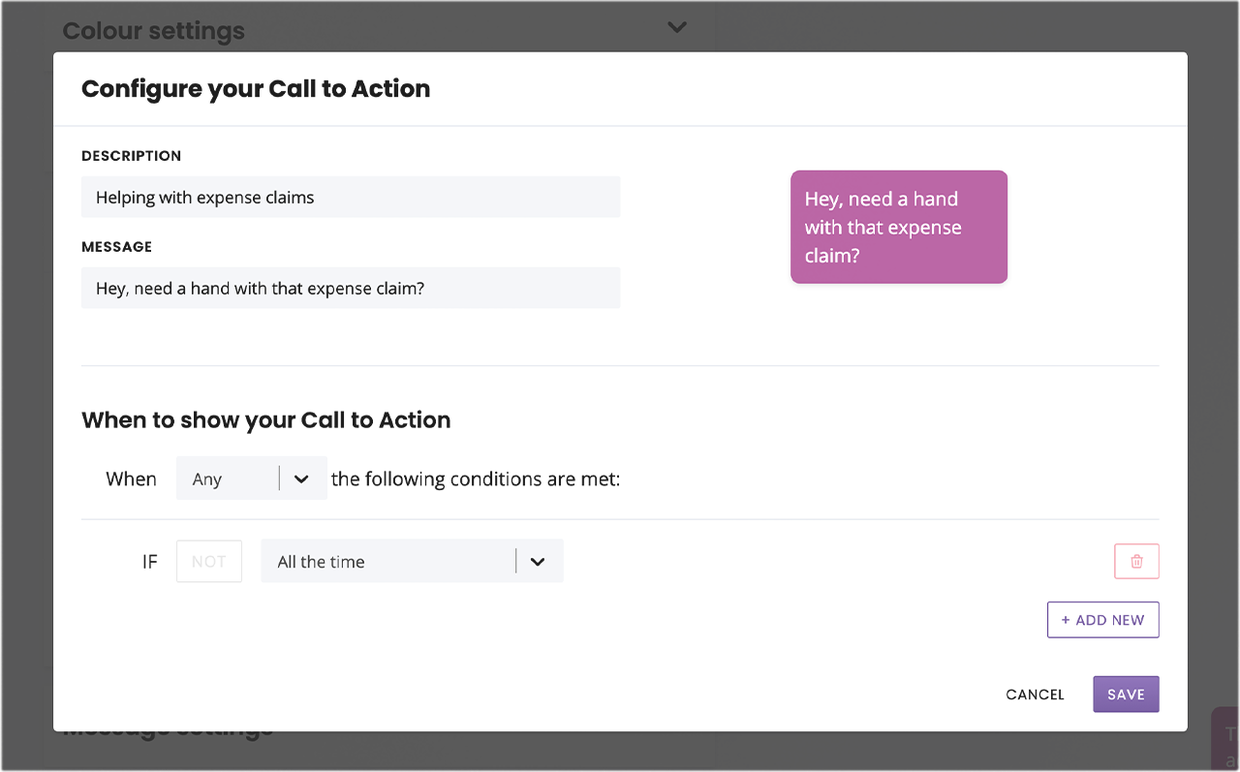Save the Call to Action configuration

[x=1126, y=694]
